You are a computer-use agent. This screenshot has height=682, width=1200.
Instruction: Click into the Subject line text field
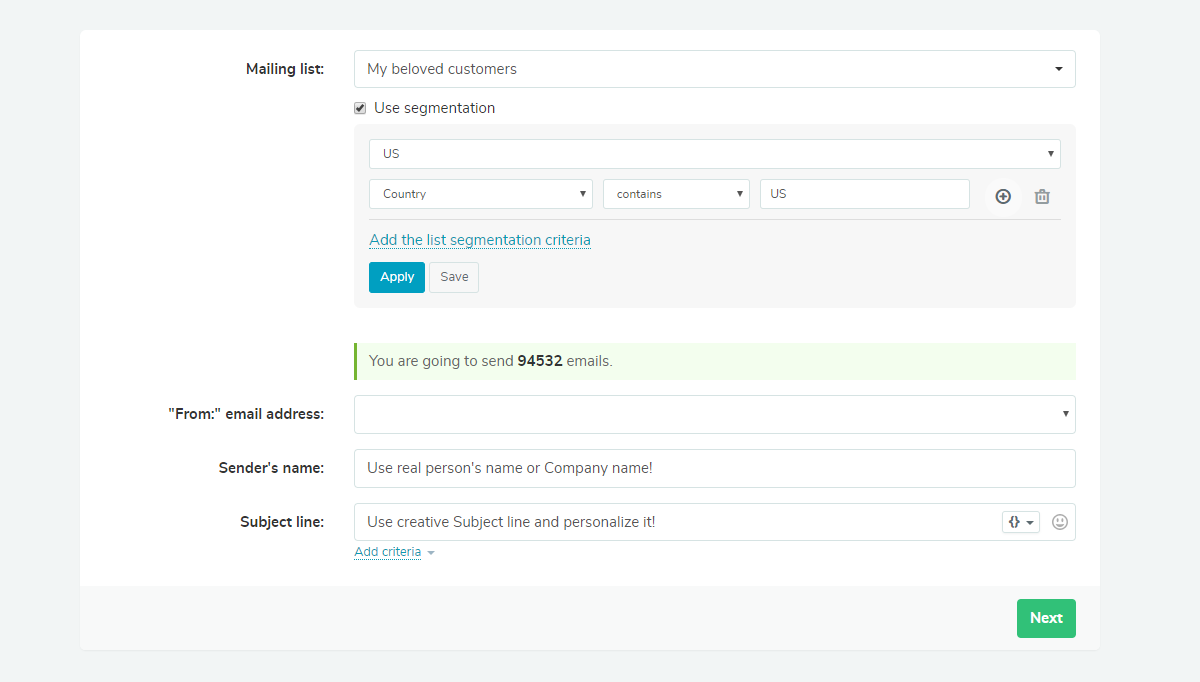(x=676, y=522)
